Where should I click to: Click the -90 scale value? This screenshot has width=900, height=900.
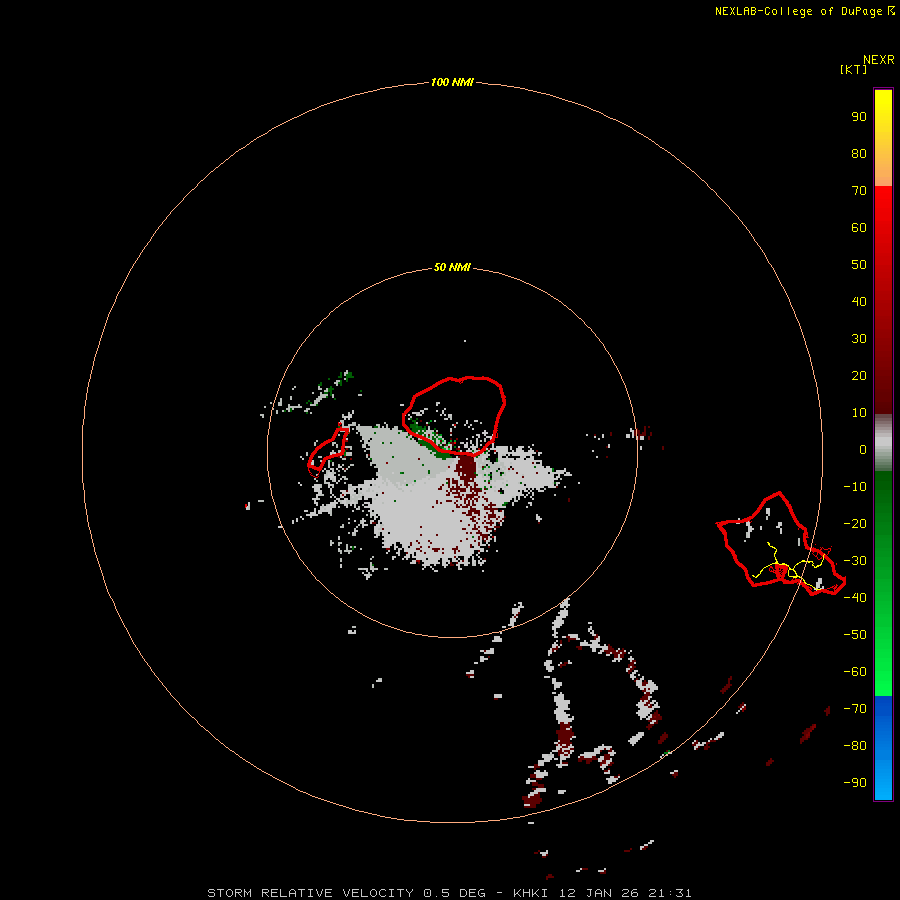855,782
